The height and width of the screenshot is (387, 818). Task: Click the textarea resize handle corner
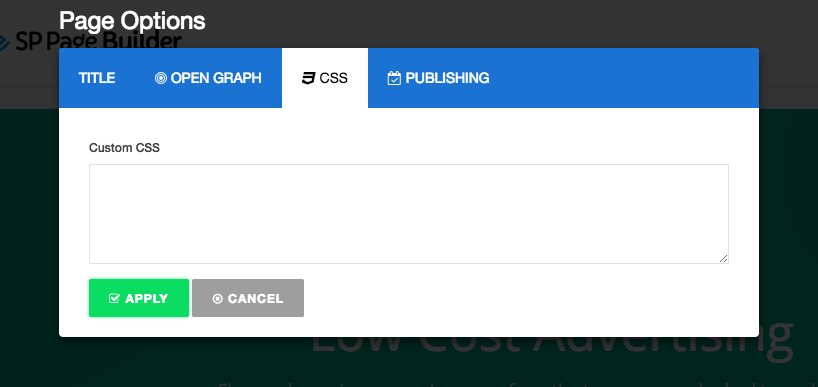pos(724,259)
